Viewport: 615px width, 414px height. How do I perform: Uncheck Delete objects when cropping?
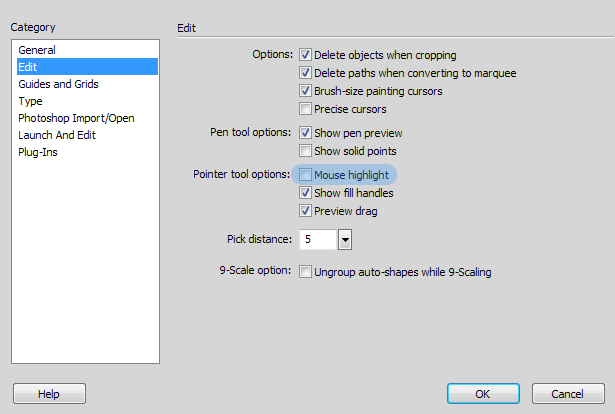(305, 54)
